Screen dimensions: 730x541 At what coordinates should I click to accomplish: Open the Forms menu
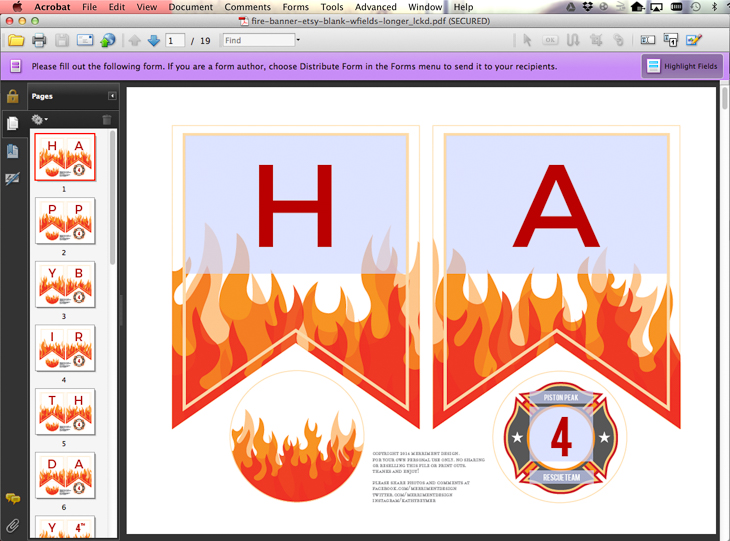coord(295,7)
